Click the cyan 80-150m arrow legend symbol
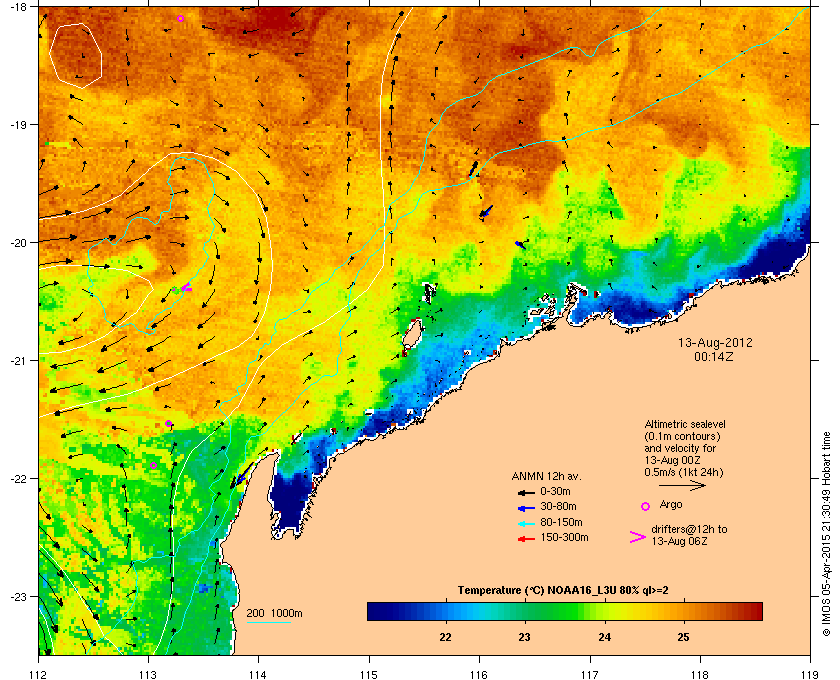Image resolution: width=840 pixels, height=680 pixels. 526,523
